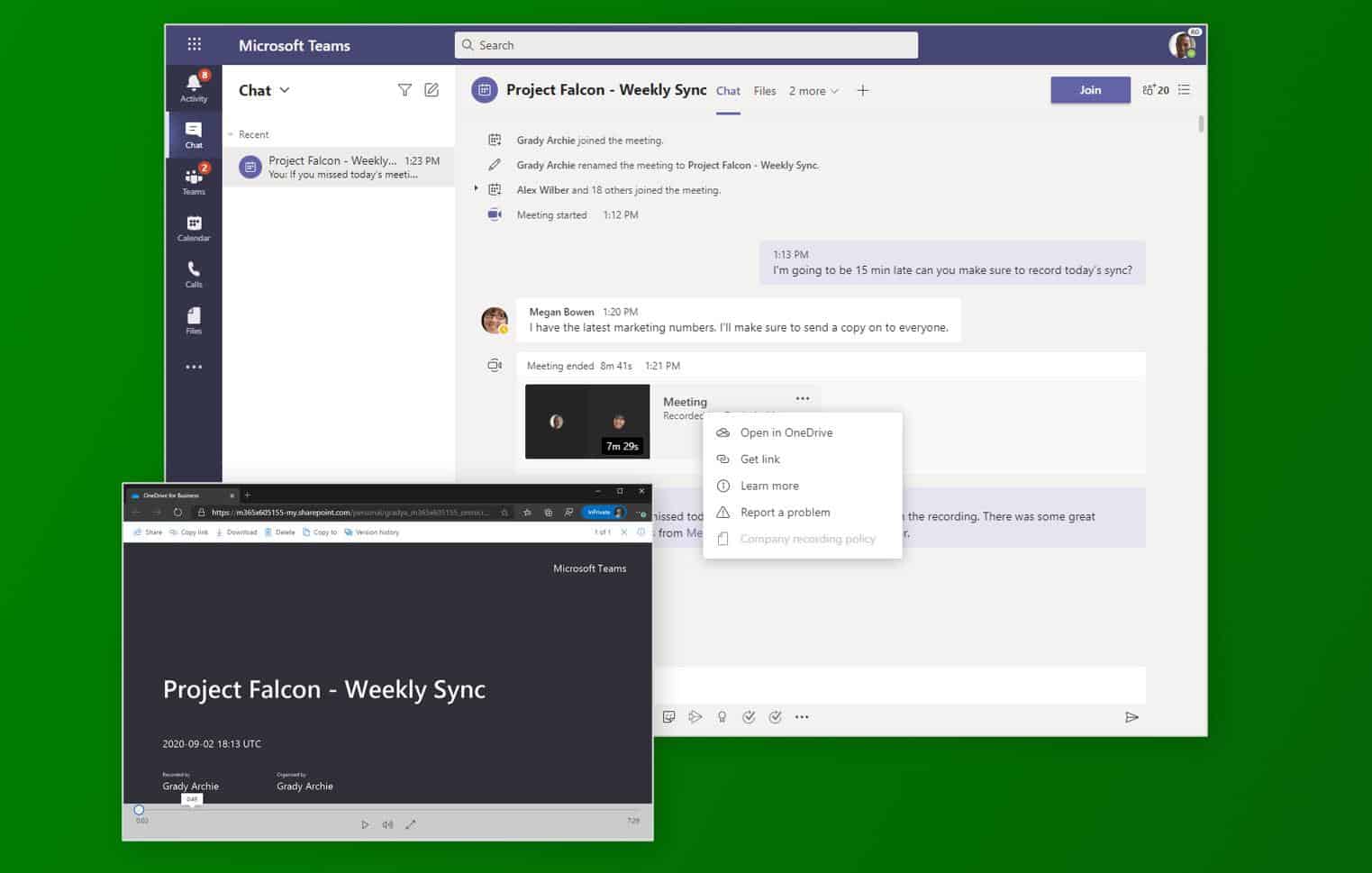Screen dimensions: 1372x873
Task: Click the Stream icon in compose toolbar
Action: tap(695, 717)
